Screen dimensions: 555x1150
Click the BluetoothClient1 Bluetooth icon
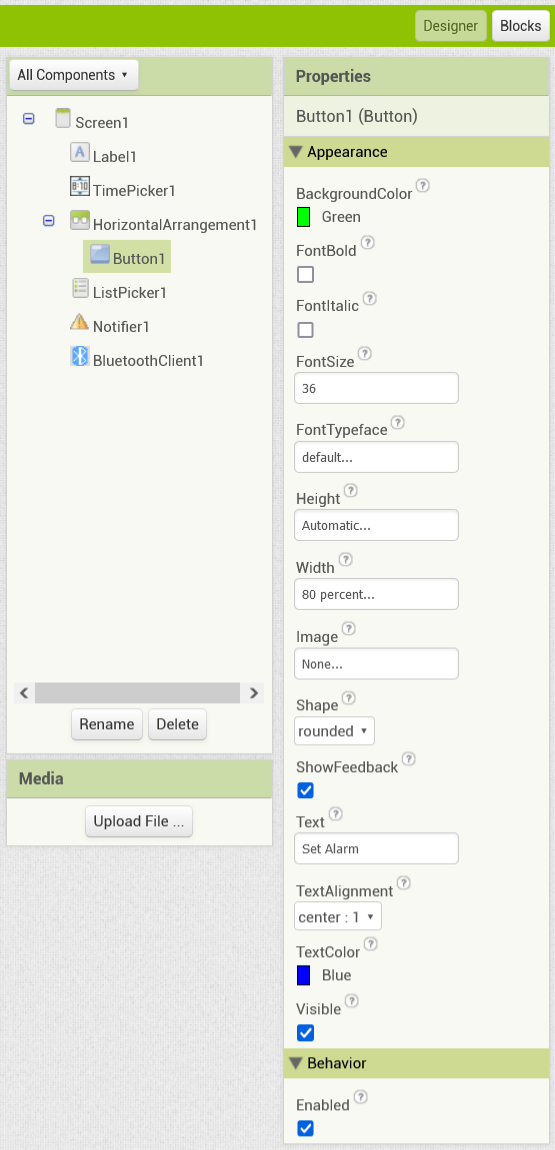pos(79,356)
